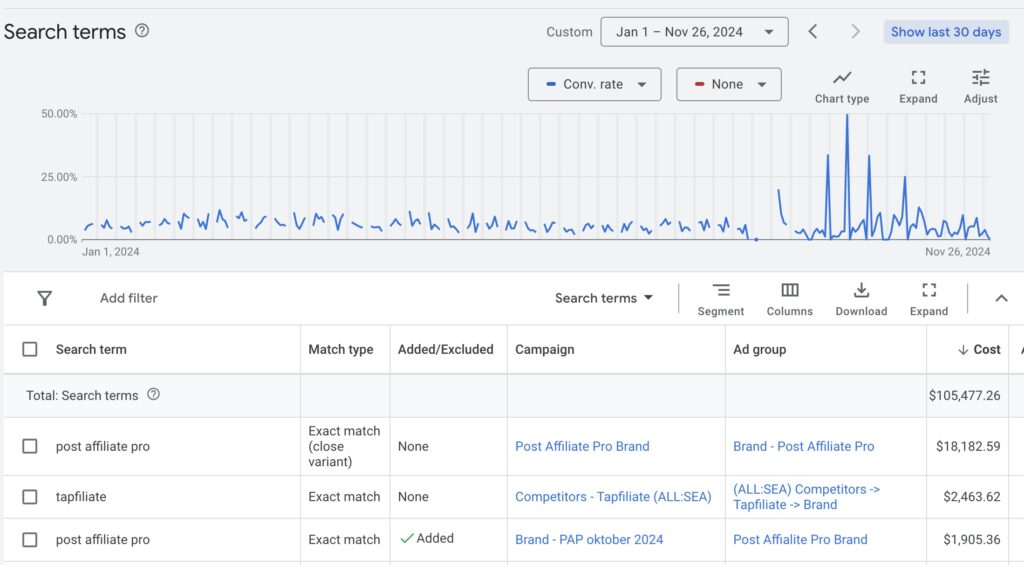Open the Search terms help icon

click(x=142, y=31)
